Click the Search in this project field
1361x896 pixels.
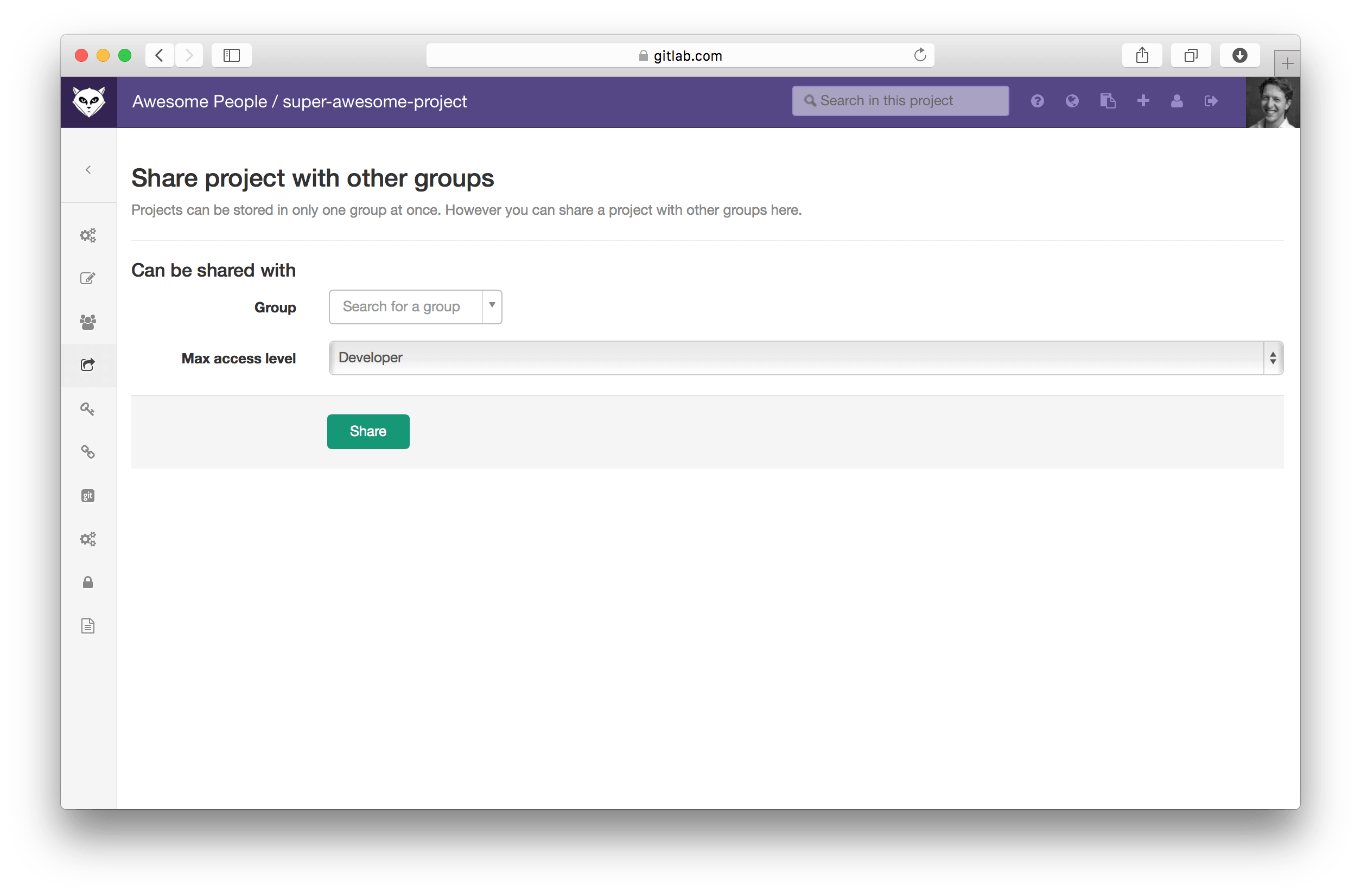click(901, 100)
